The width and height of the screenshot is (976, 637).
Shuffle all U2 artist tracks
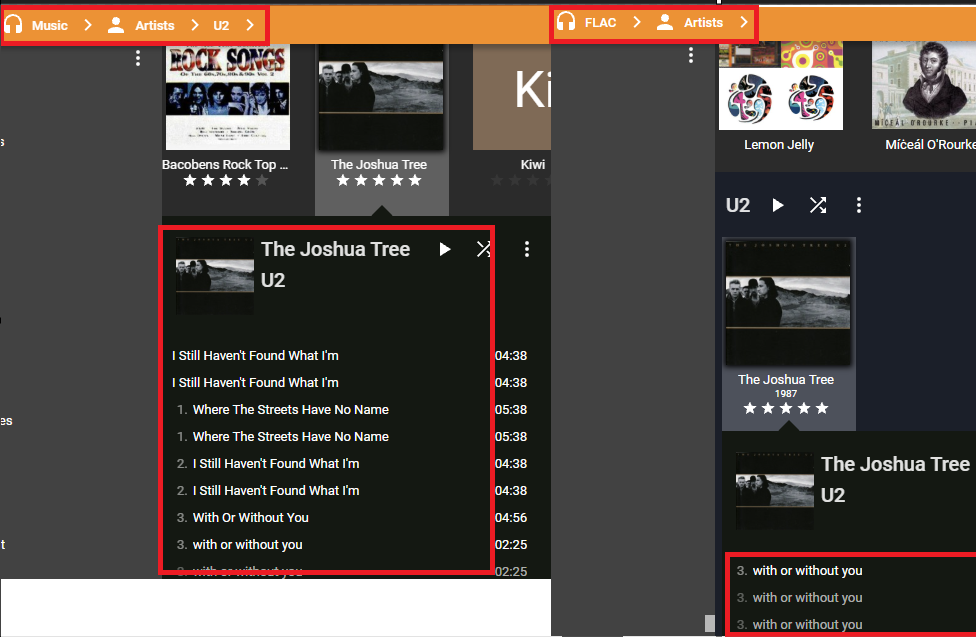(x=818, y=205)
